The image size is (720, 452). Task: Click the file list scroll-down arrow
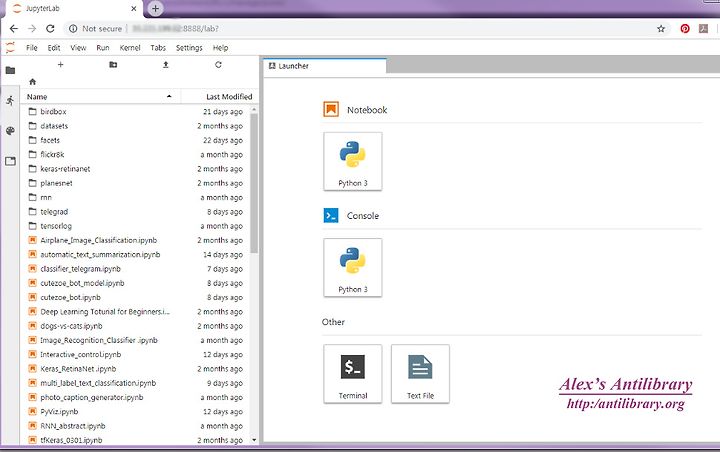(x=254, y=440)
